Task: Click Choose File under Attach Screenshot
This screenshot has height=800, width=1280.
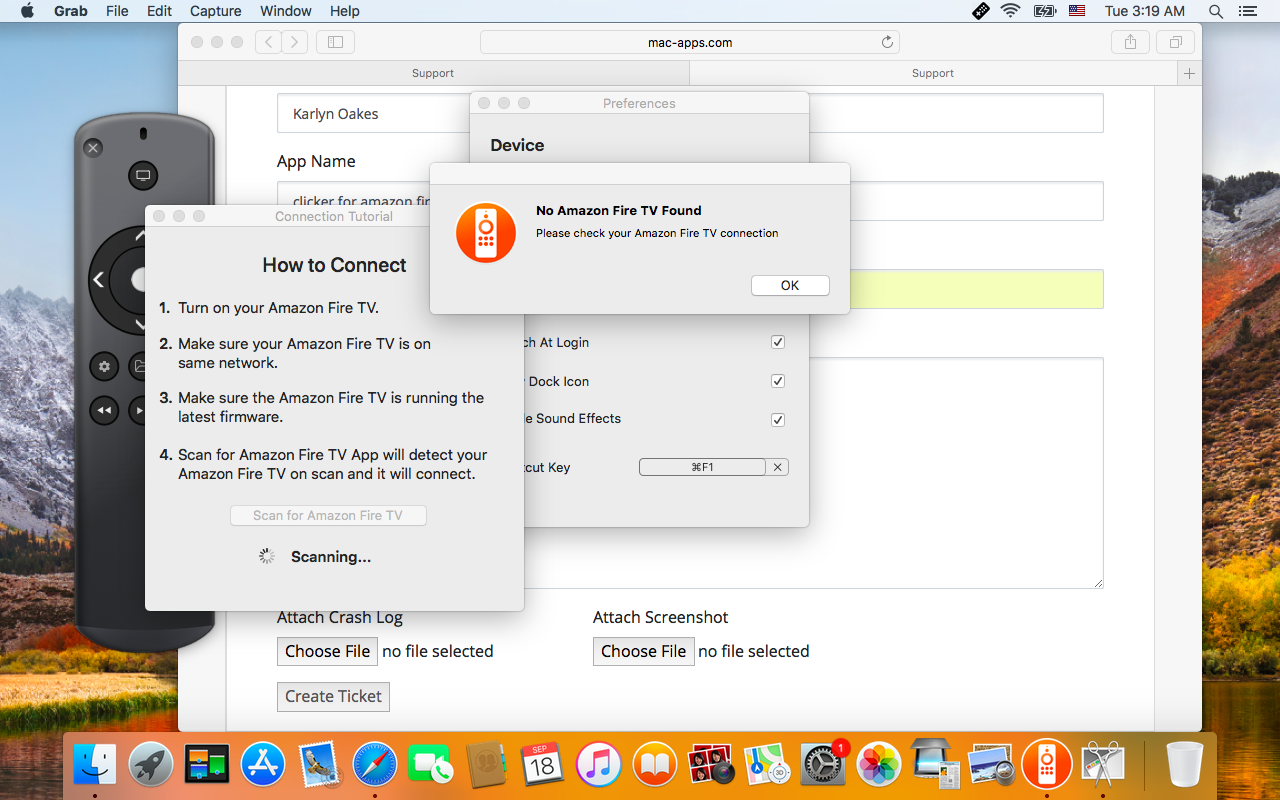Action: (644, 651)
